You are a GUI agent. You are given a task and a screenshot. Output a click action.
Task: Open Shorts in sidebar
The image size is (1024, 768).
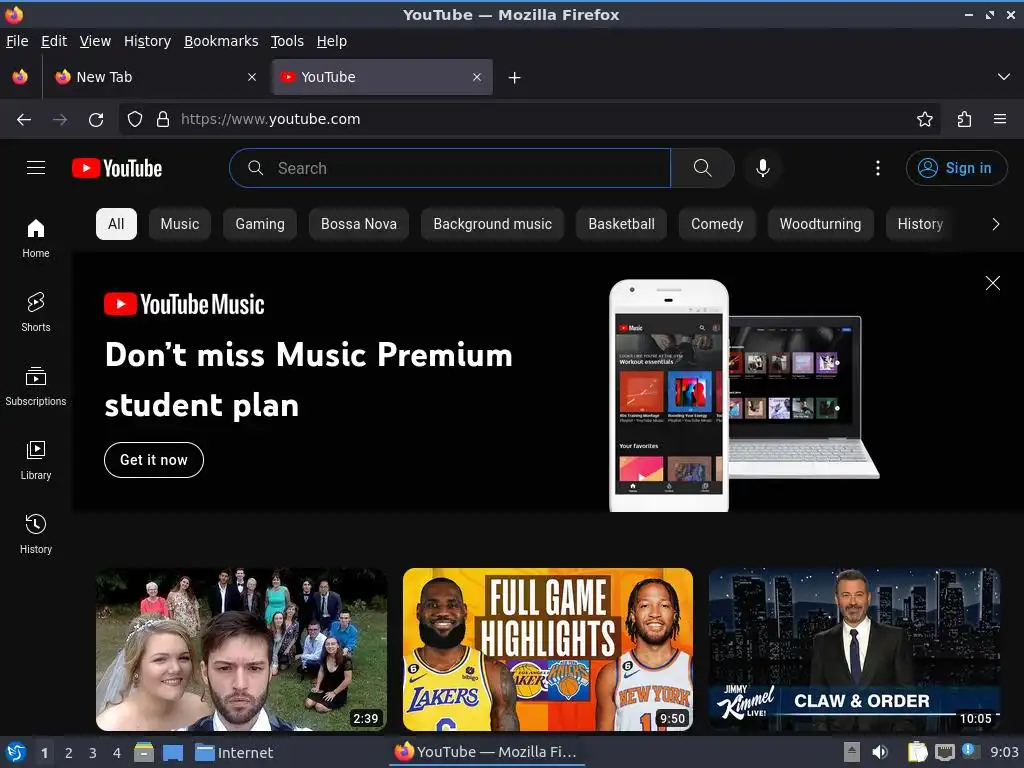(36, 312)
